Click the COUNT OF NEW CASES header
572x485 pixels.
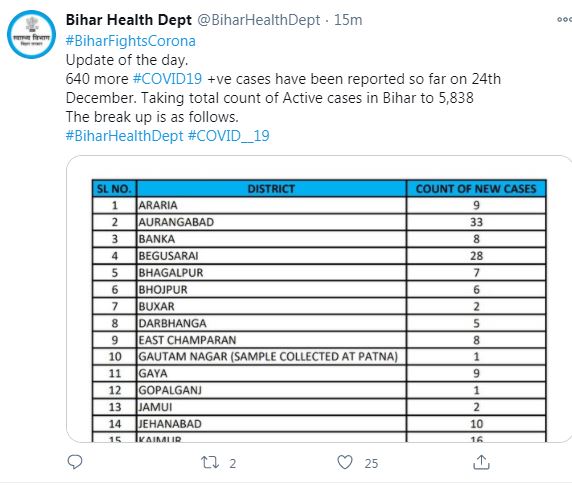tap(476, 189)
